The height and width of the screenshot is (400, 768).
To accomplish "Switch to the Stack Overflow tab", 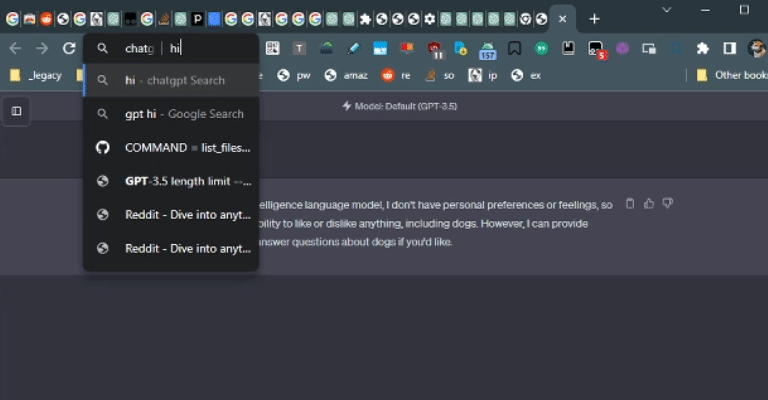I will [x=164, y=19].
